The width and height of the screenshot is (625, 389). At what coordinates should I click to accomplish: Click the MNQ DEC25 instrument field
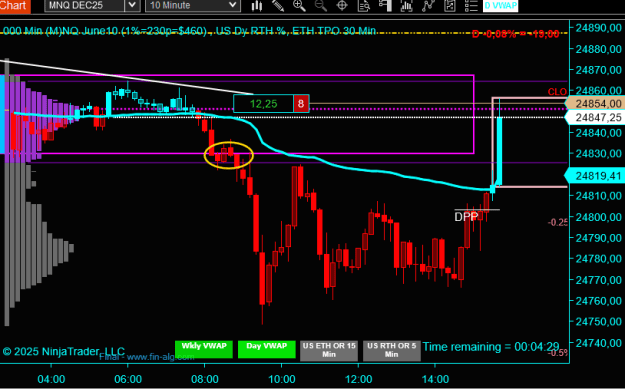[x=85, y=5]
